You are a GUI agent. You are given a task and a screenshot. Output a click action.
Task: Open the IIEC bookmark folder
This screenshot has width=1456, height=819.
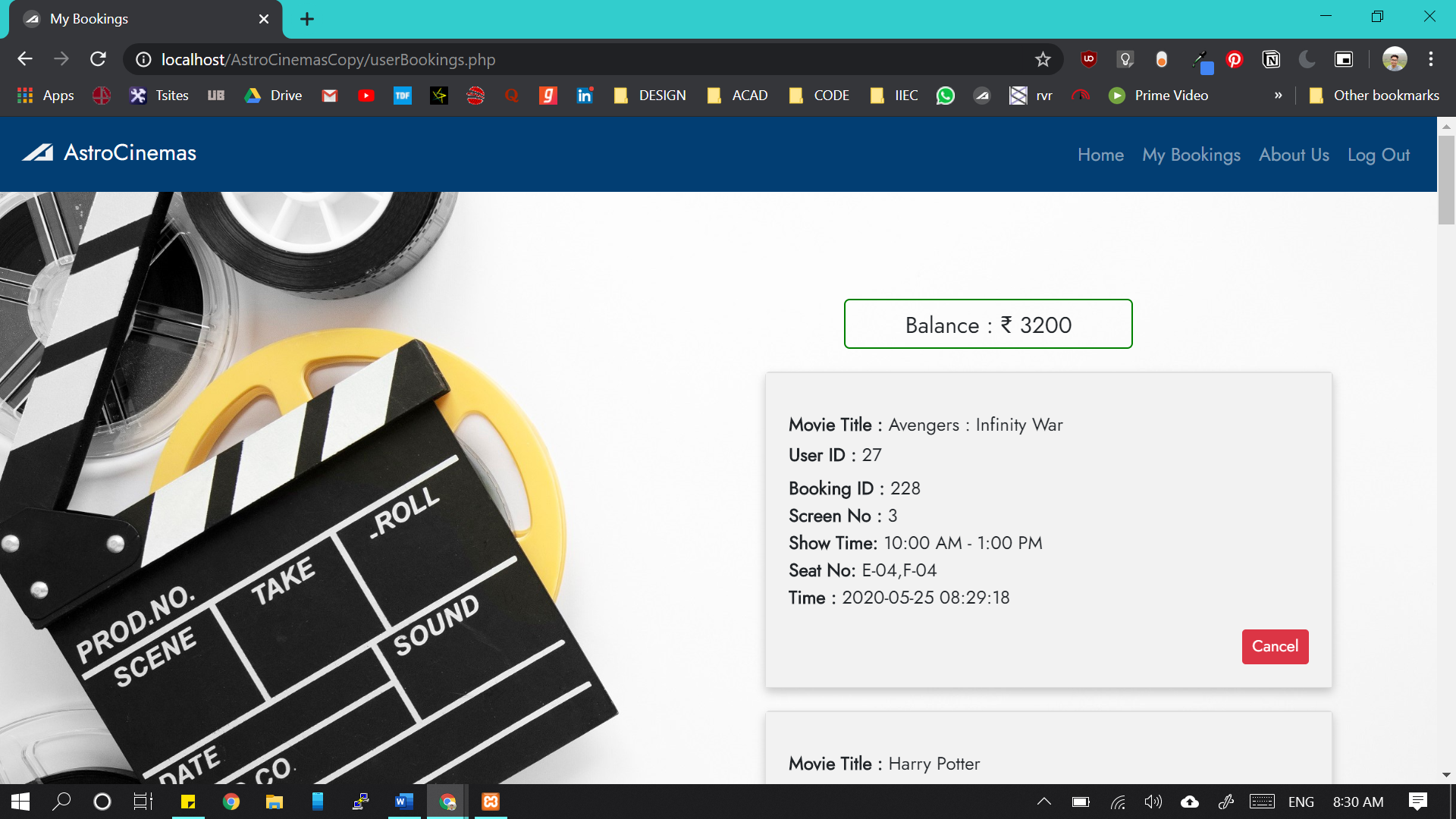(x=894, y=96)
